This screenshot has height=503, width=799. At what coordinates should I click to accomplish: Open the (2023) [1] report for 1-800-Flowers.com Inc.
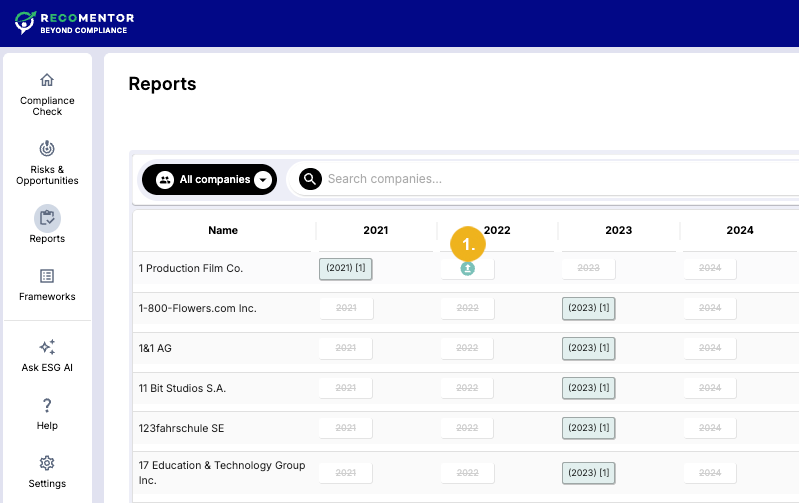point(589,308)
